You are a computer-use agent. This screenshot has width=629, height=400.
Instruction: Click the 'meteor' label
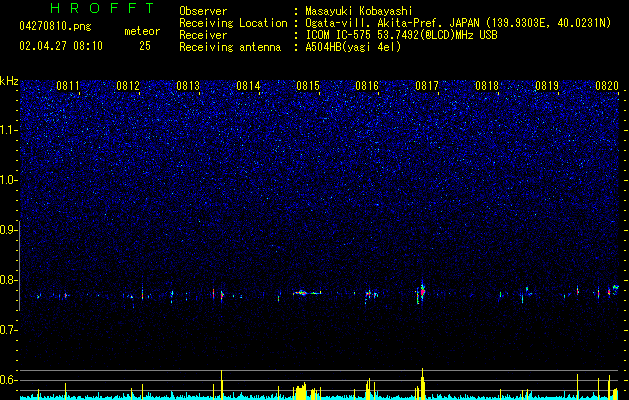142,31
